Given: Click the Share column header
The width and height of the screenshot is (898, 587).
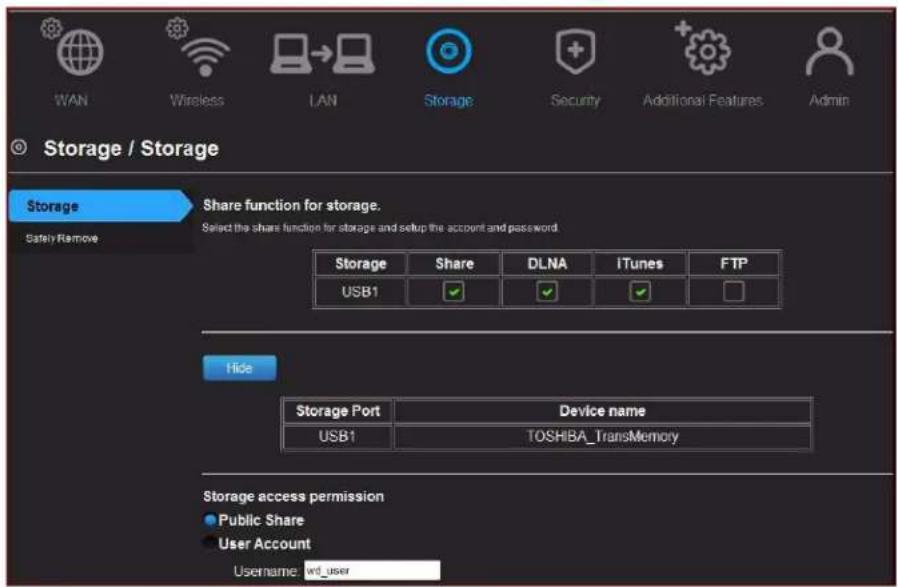Looking at the screenshot, I should 454,263.
